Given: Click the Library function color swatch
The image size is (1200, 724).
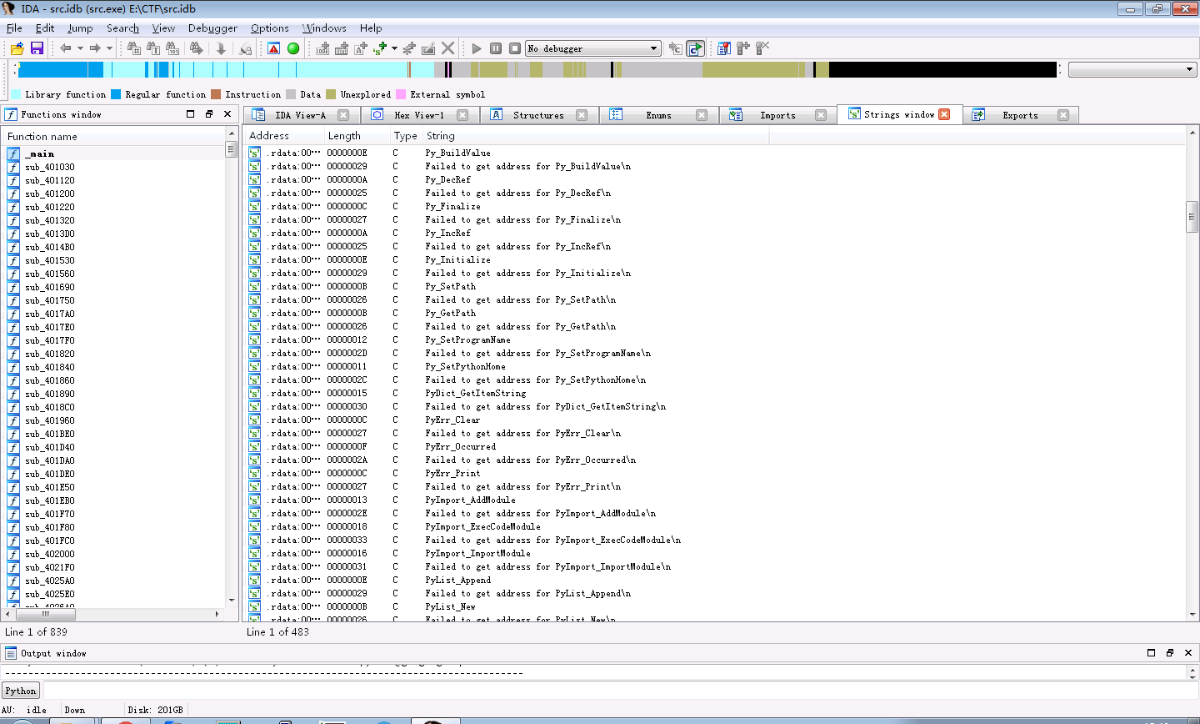Looking at the screenshot, I should coord(15,95).
